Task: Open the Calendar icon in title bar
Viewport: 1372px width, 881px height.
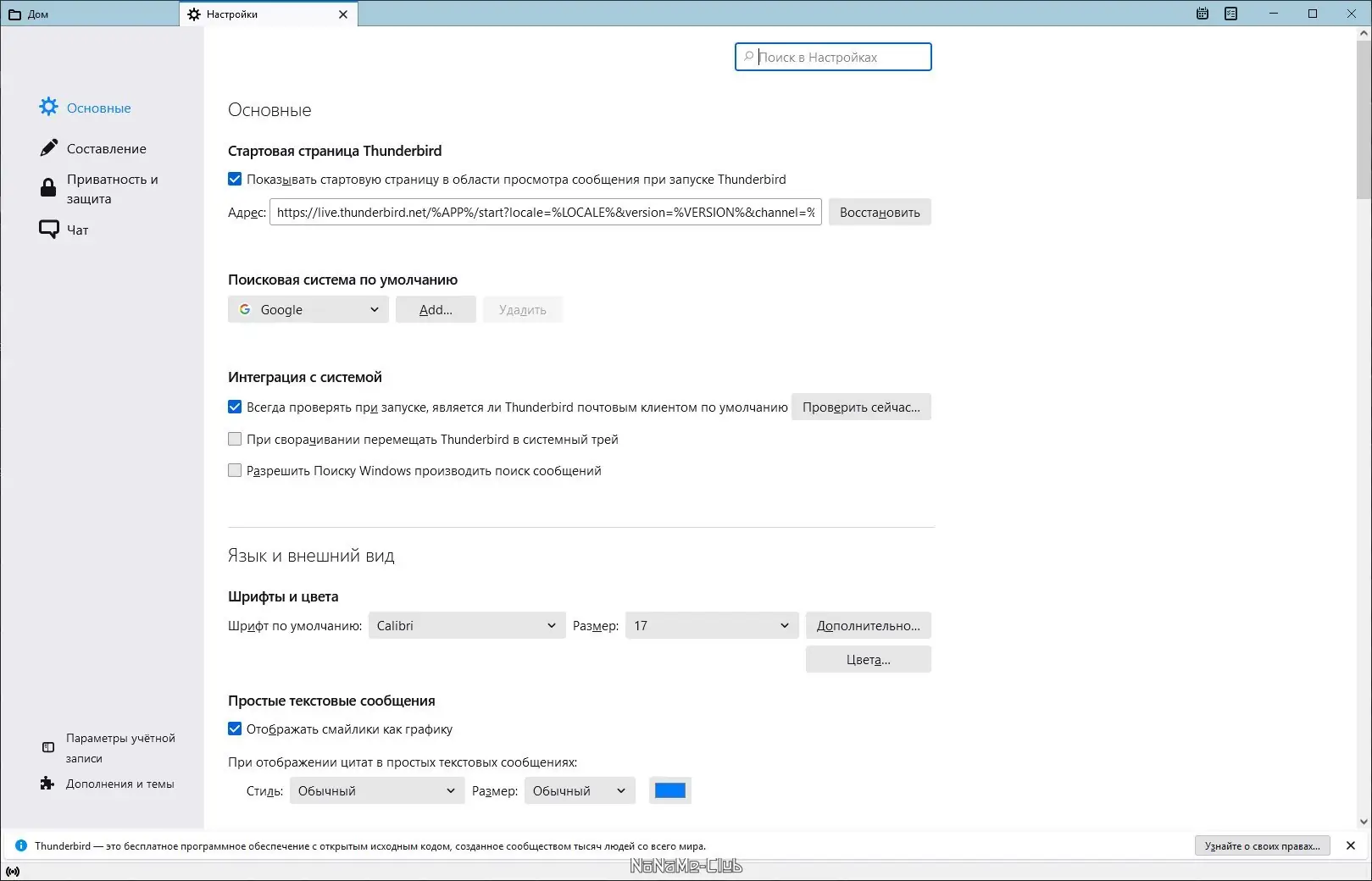Action: pyautogui.click(x=1203, y=14)
